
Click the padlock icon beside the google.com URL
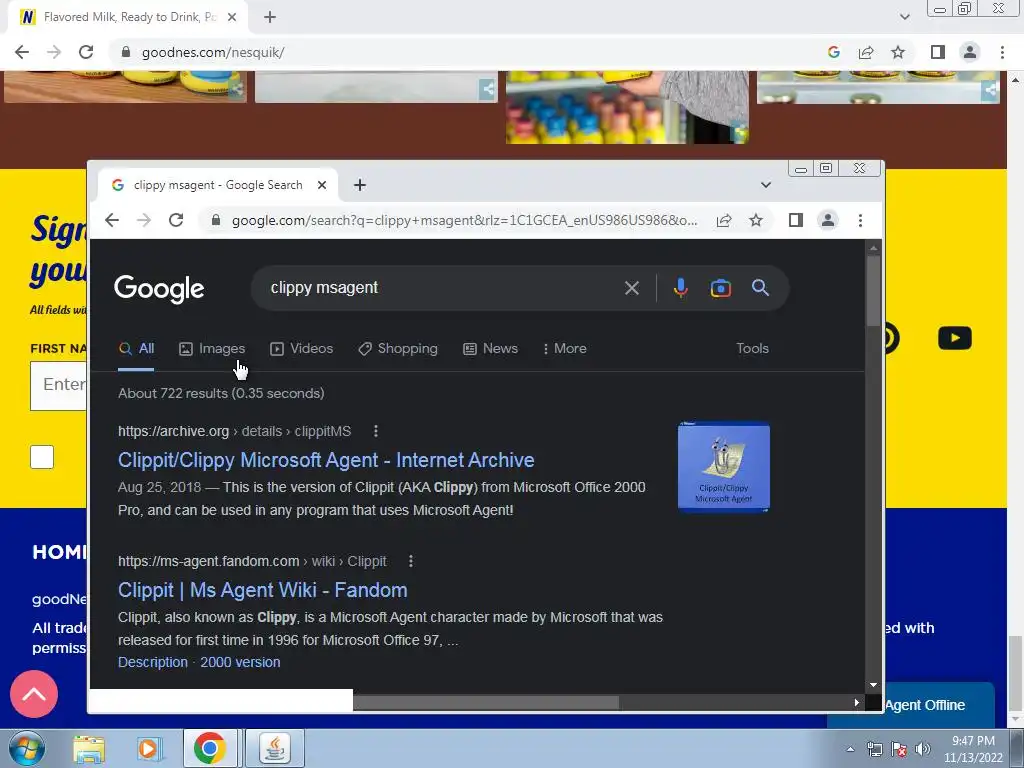pos(216,220)
